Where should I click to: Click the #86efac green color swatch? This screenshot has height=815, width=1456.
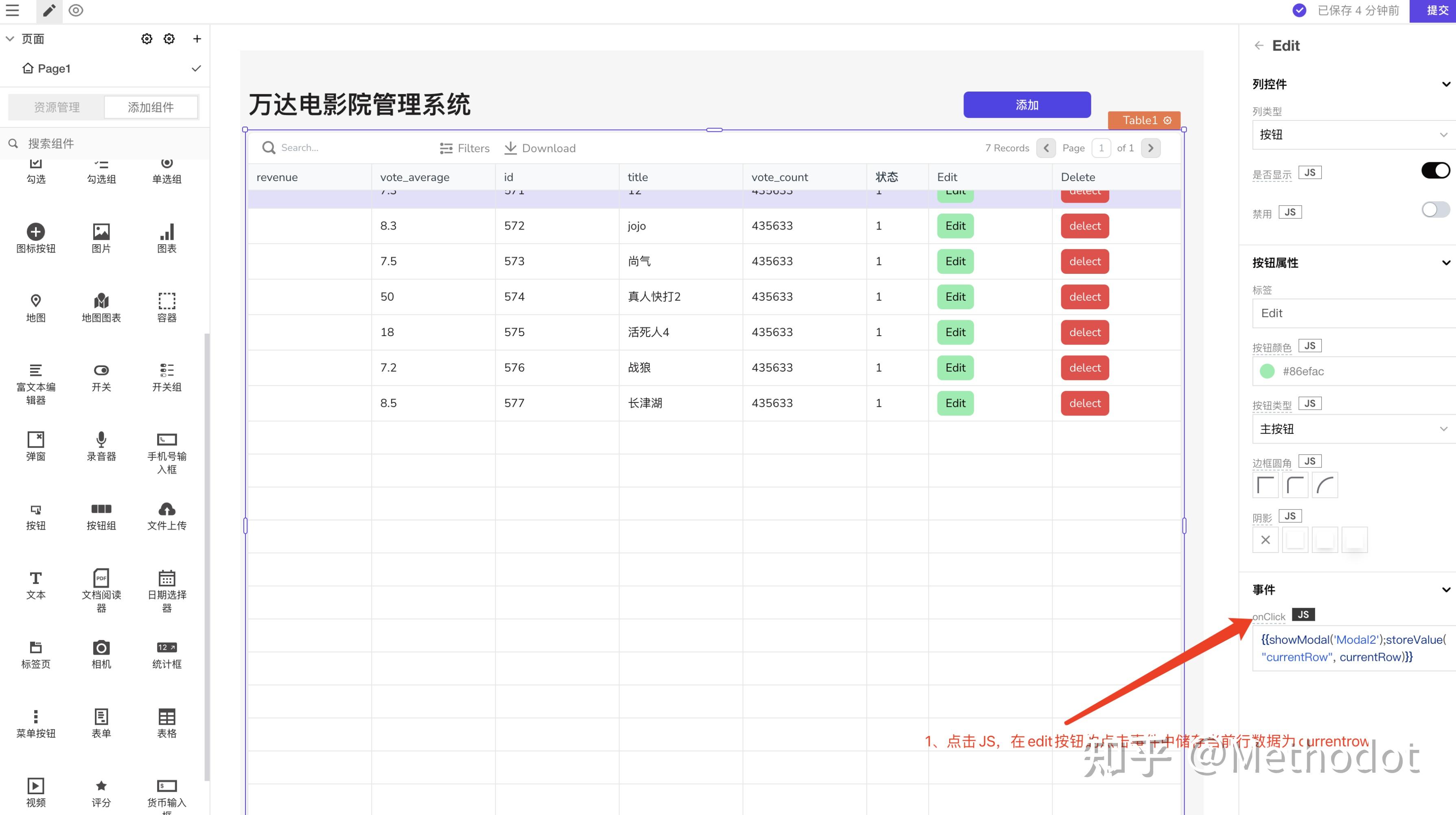pos(1267,371)
